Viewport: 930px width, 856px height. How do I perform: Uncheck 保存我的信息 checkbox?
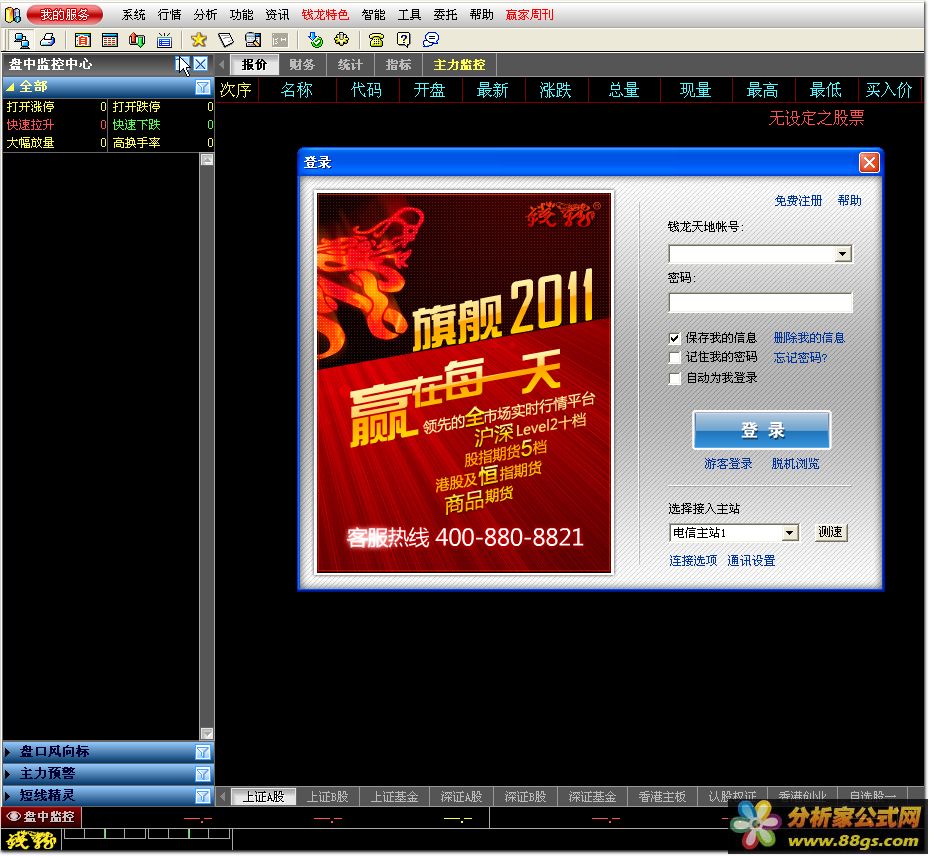pos(674,339)
